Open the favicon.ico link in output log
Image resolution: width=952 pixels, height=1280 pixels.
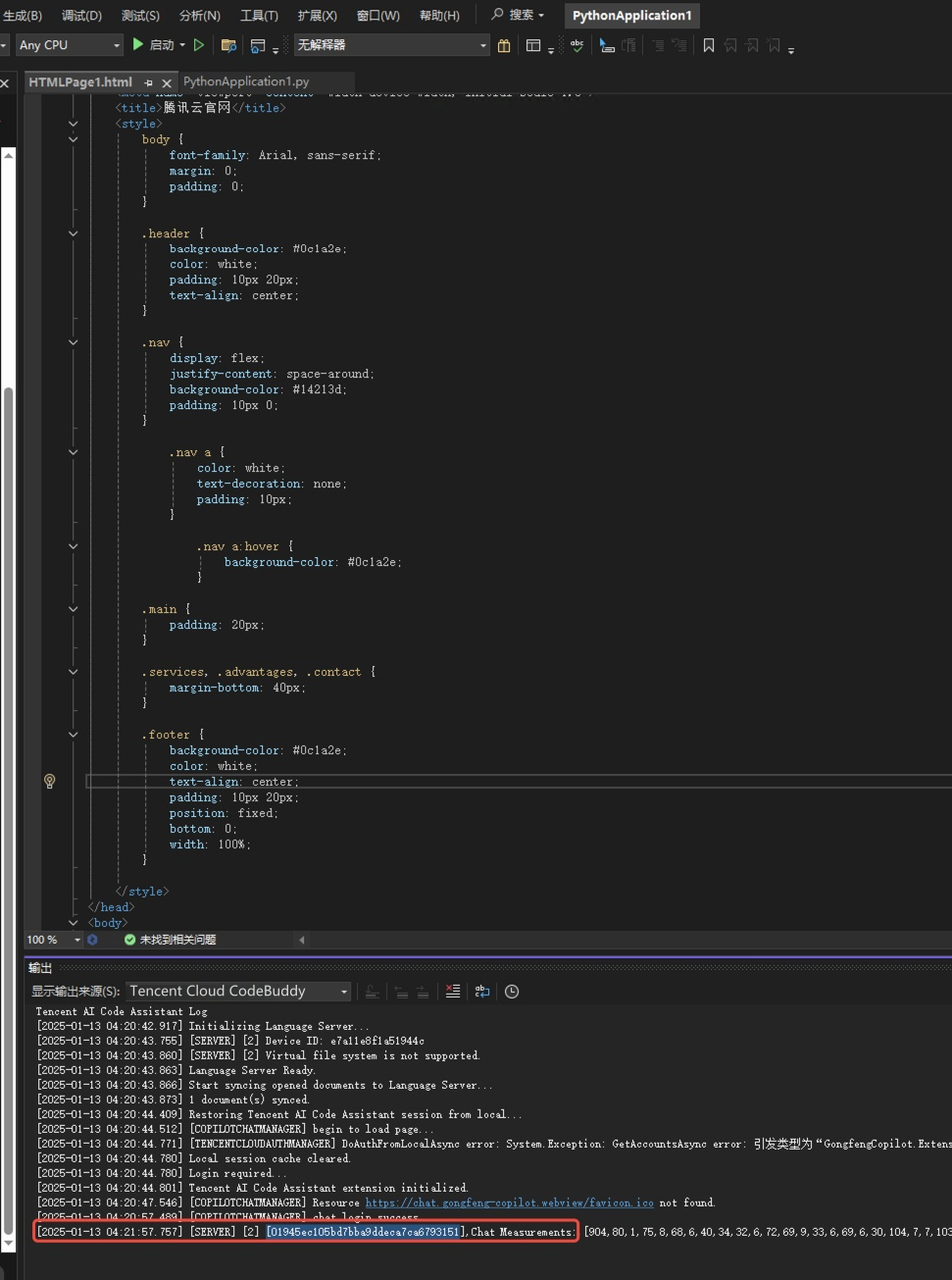(509, 1203)
